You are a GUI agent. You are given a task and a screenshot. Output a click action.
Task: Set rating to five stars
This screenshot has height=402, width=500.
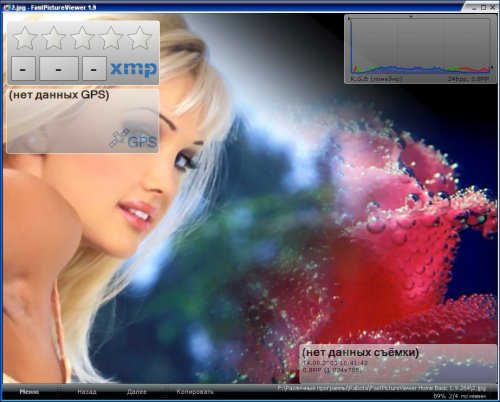[140, 38]
